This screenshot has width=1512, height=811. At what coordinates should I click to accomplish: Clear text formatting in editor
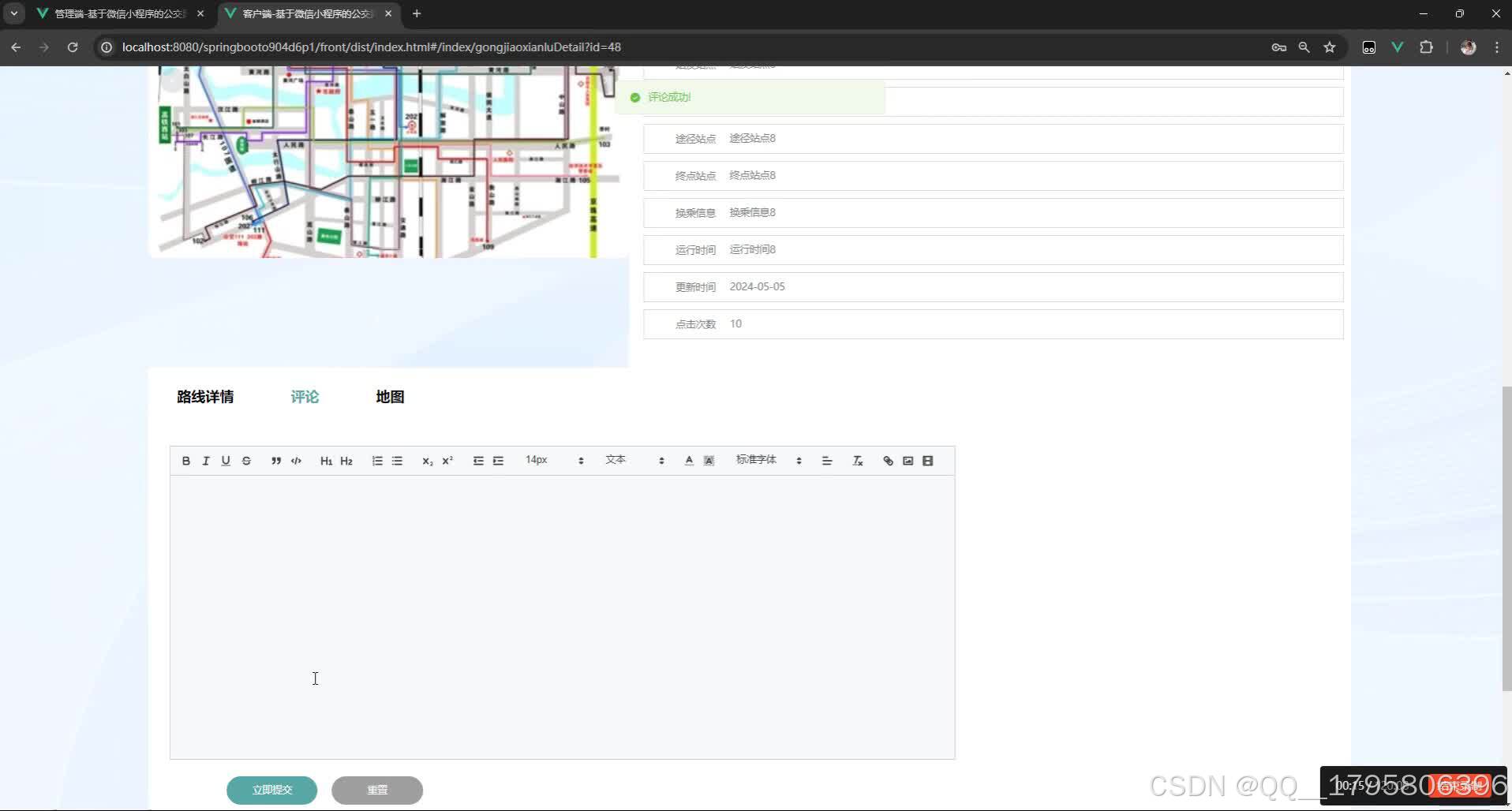(858, 461)
